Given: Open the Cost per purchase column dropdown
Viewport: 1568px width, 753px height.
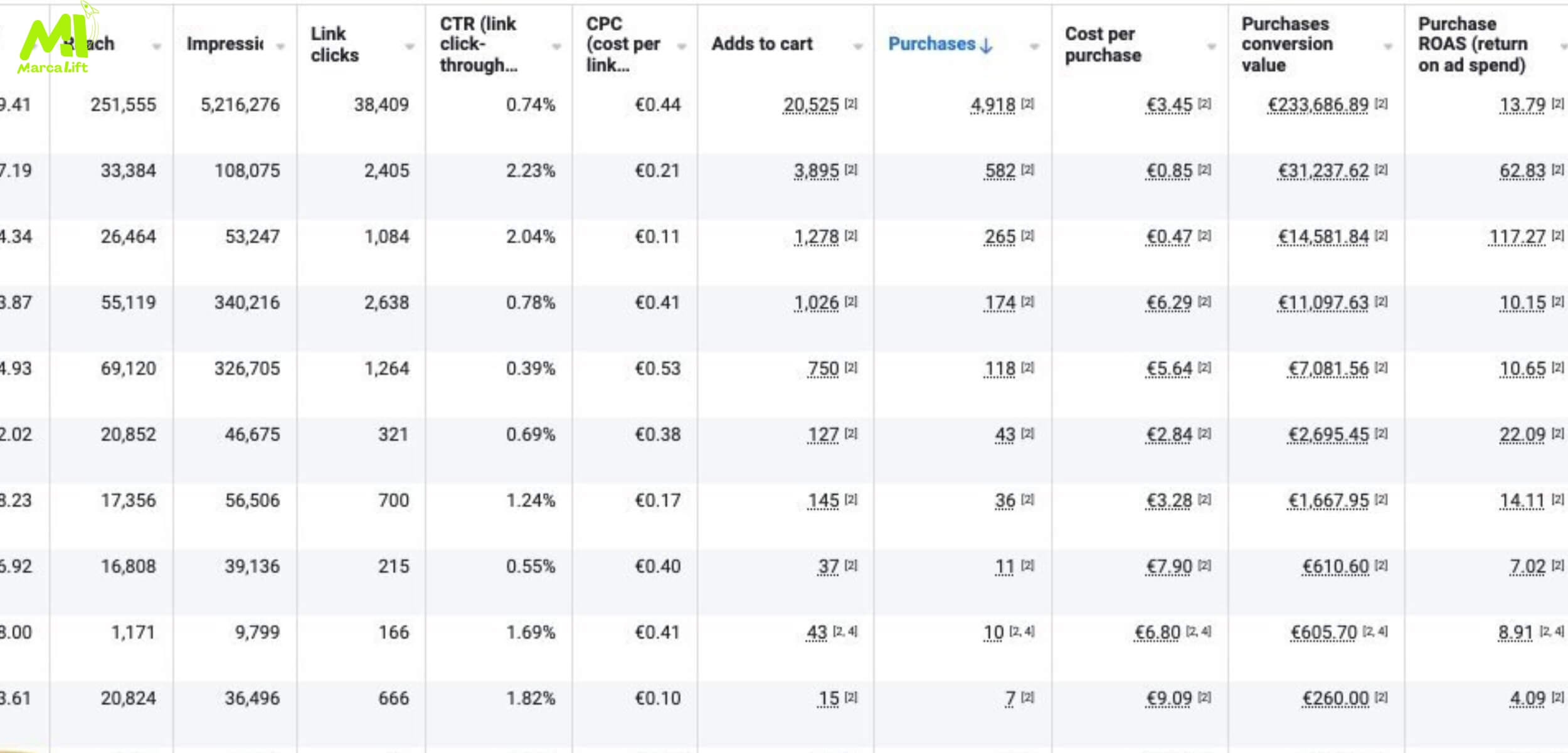Looking at the screenshot, I should click(1212, 46).
